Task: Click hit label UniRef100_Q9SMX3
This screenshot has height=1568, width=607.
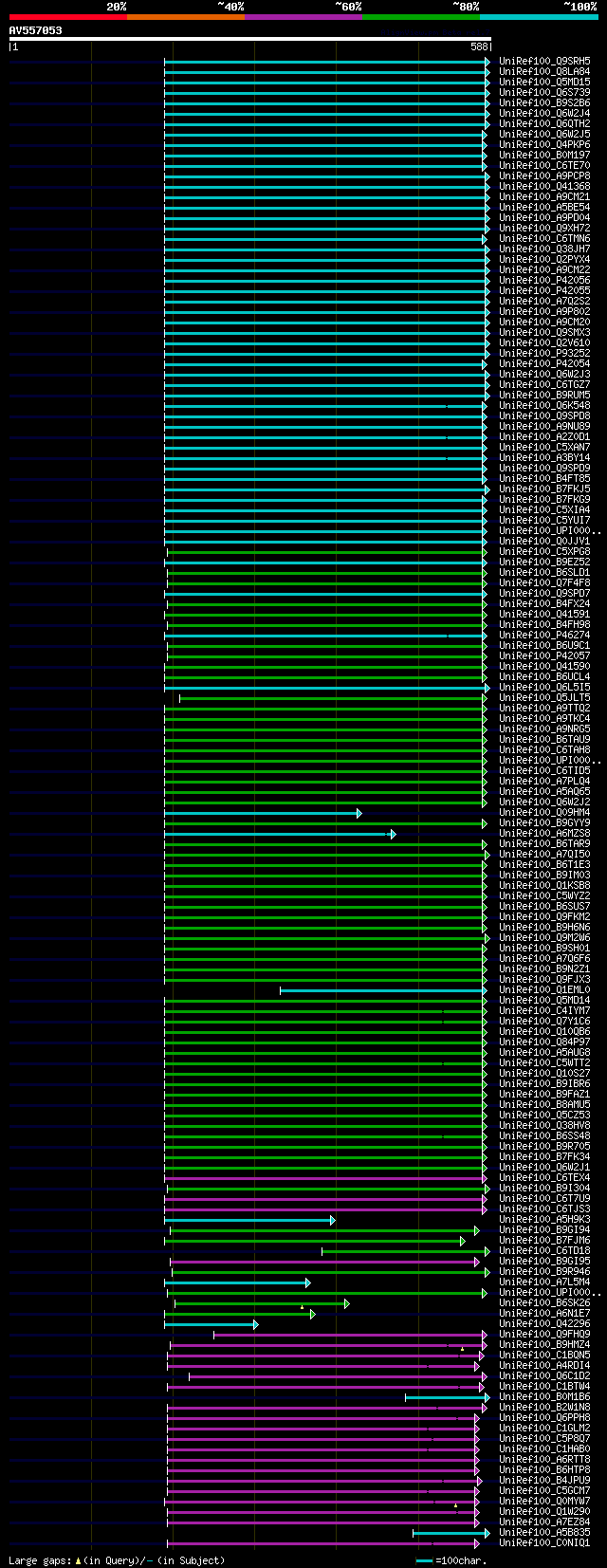Action: (544, 332)
